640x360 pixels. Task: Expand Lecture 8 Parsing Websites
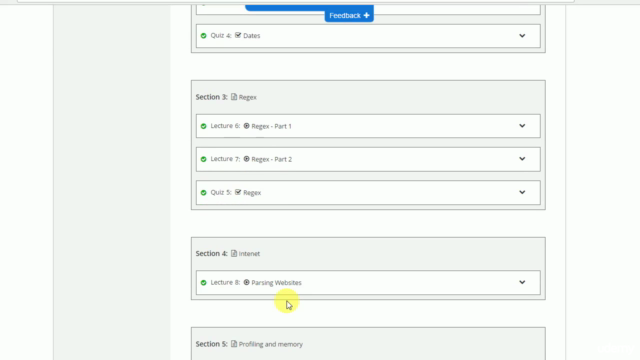tap(522, 282)
